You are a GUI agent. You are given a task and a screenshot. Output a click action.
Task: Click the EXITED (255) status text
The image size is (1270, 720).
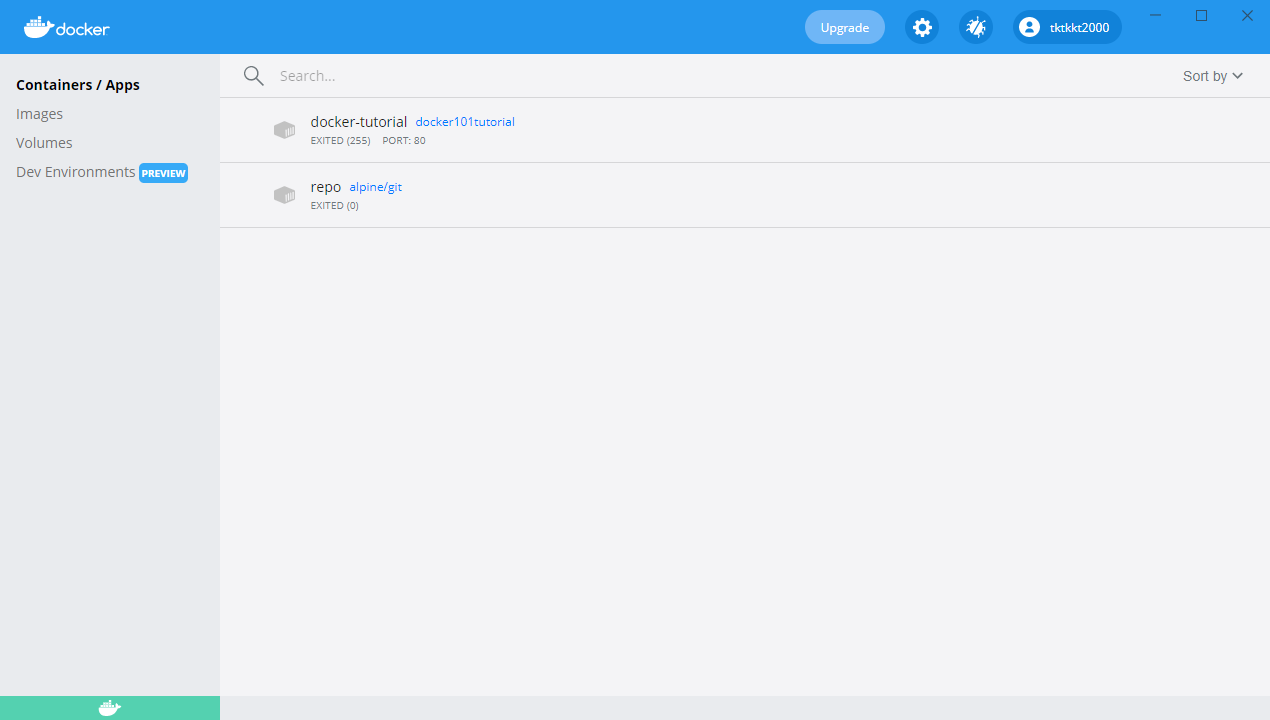click(x=341, y=141)
